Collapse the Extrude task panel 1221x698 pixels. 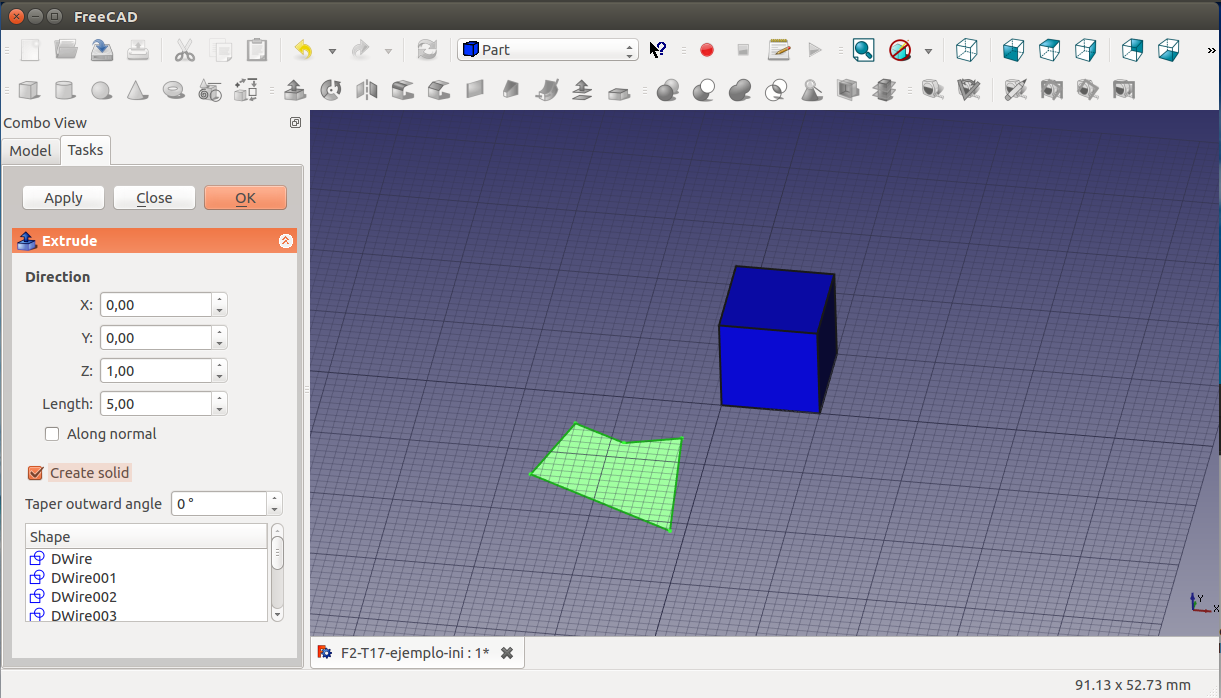[x=285, y=241]
